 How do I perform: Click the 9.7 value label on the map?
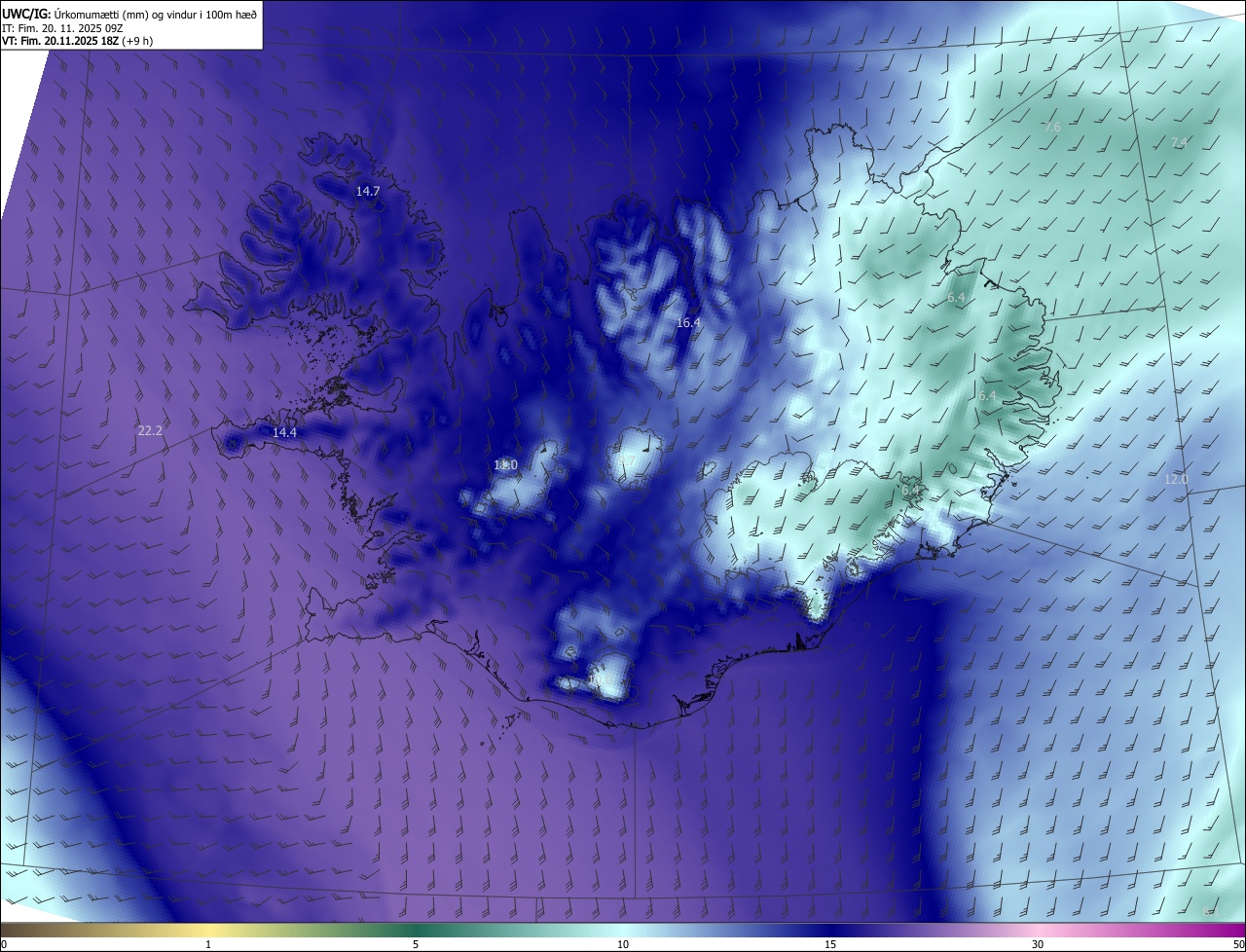pos(628,461)
